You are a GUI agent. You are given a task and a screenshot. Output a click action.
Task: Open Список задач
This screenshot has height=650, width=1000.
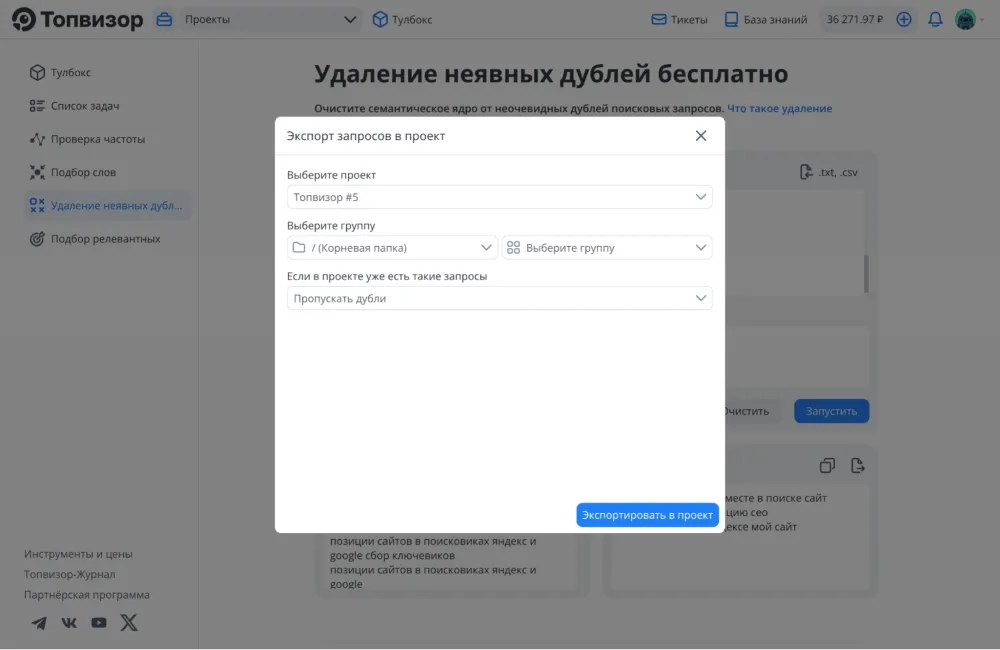tap(107, 106)
